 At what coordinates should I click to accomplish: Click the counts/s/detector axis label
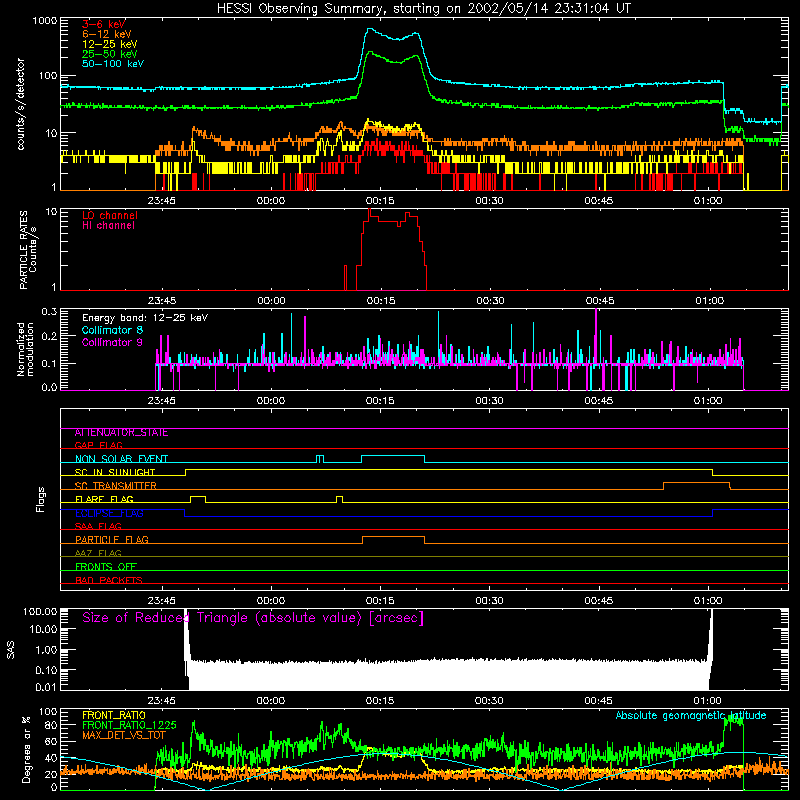[20, 104]
